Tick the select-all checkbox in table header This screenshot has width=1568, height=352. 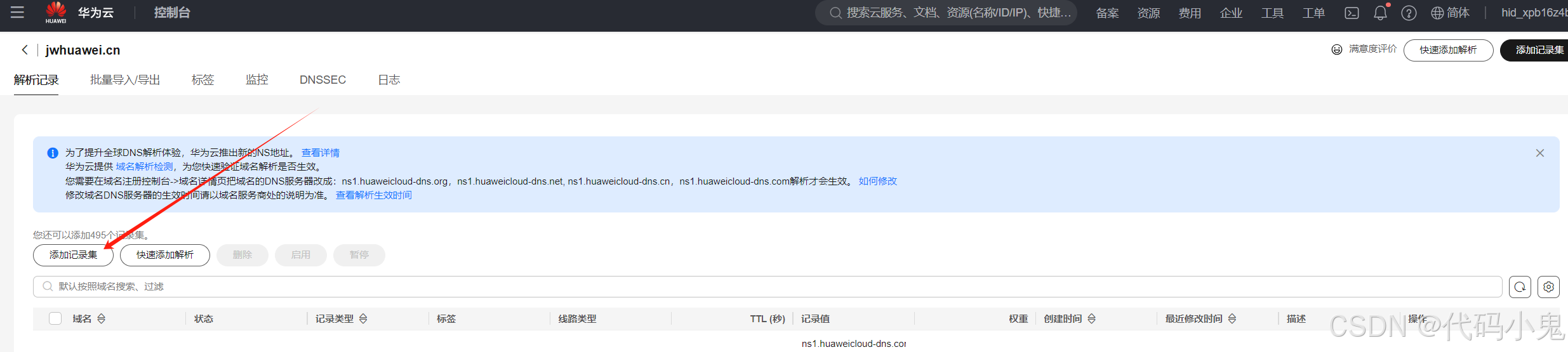pos(55,318)
